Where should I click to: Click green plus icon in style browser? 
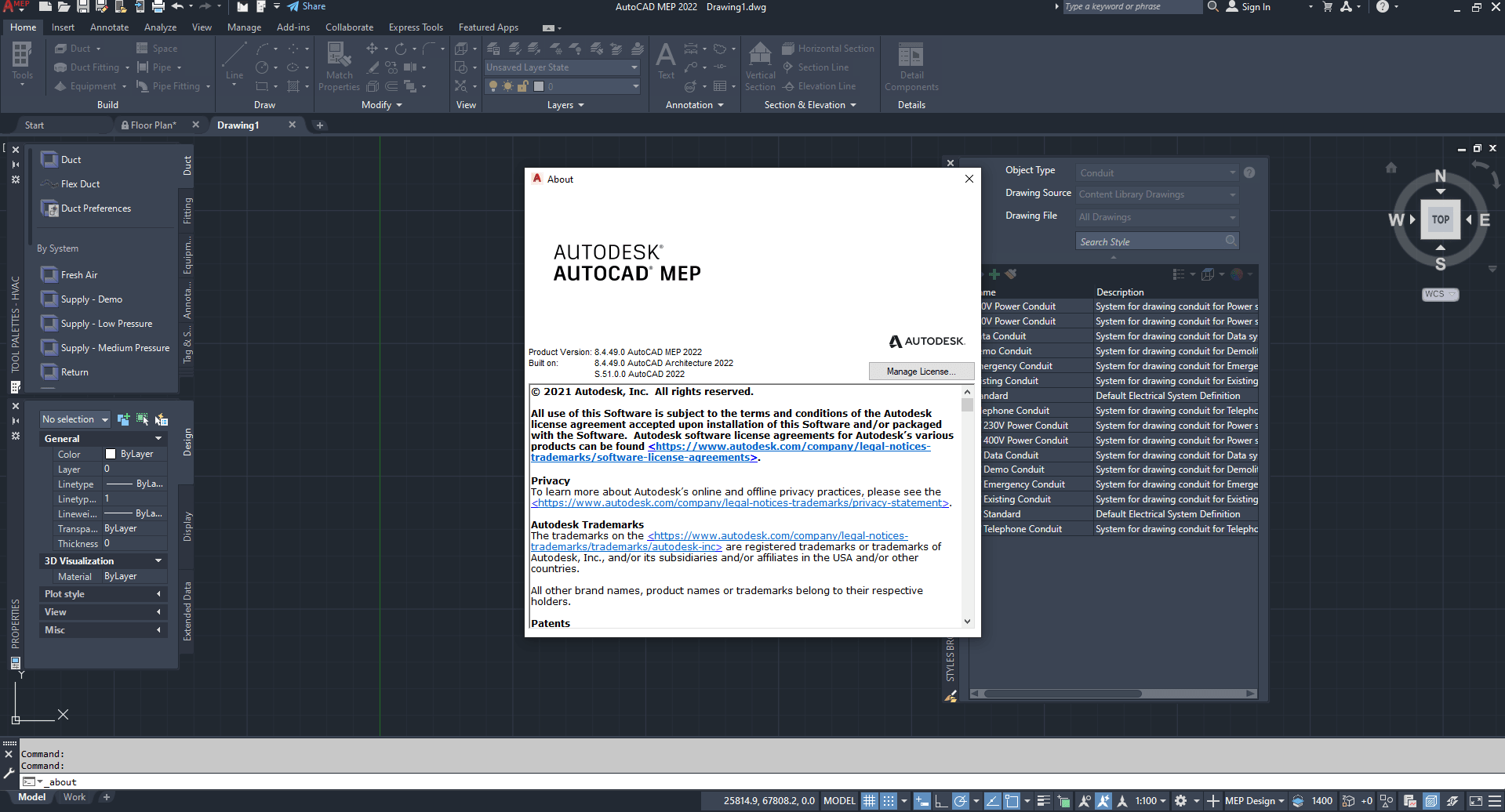click(994, 274)
